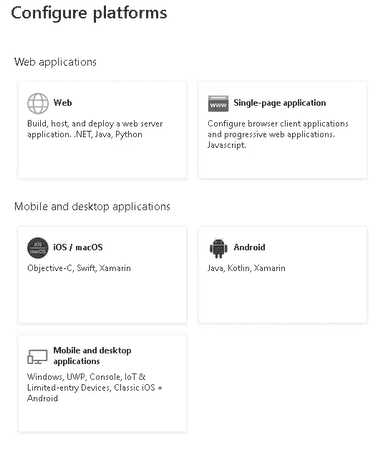Click 'Windows, UWP, Console, IoT' description
The image size is (382, 459).
(x=95, y=388)
